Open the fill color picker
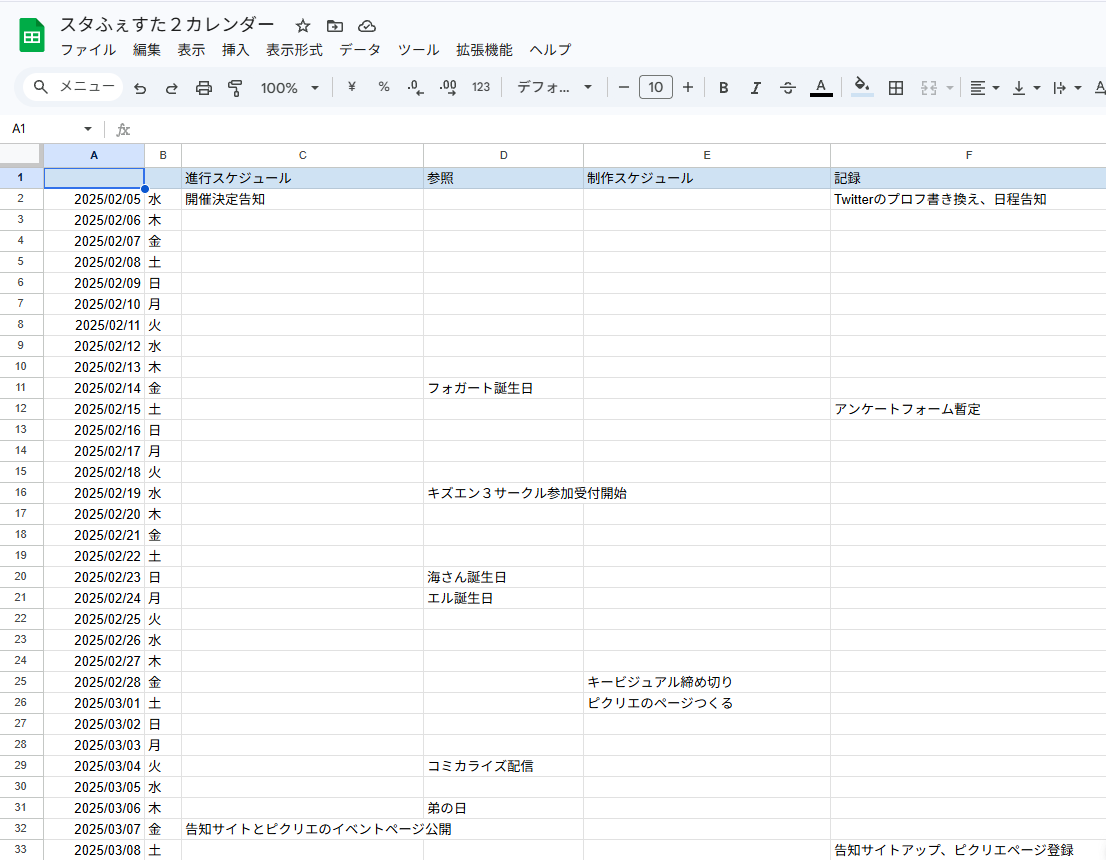Image resolution: width=1106 pixels, height=860 pixels. (x=861, y=87)
